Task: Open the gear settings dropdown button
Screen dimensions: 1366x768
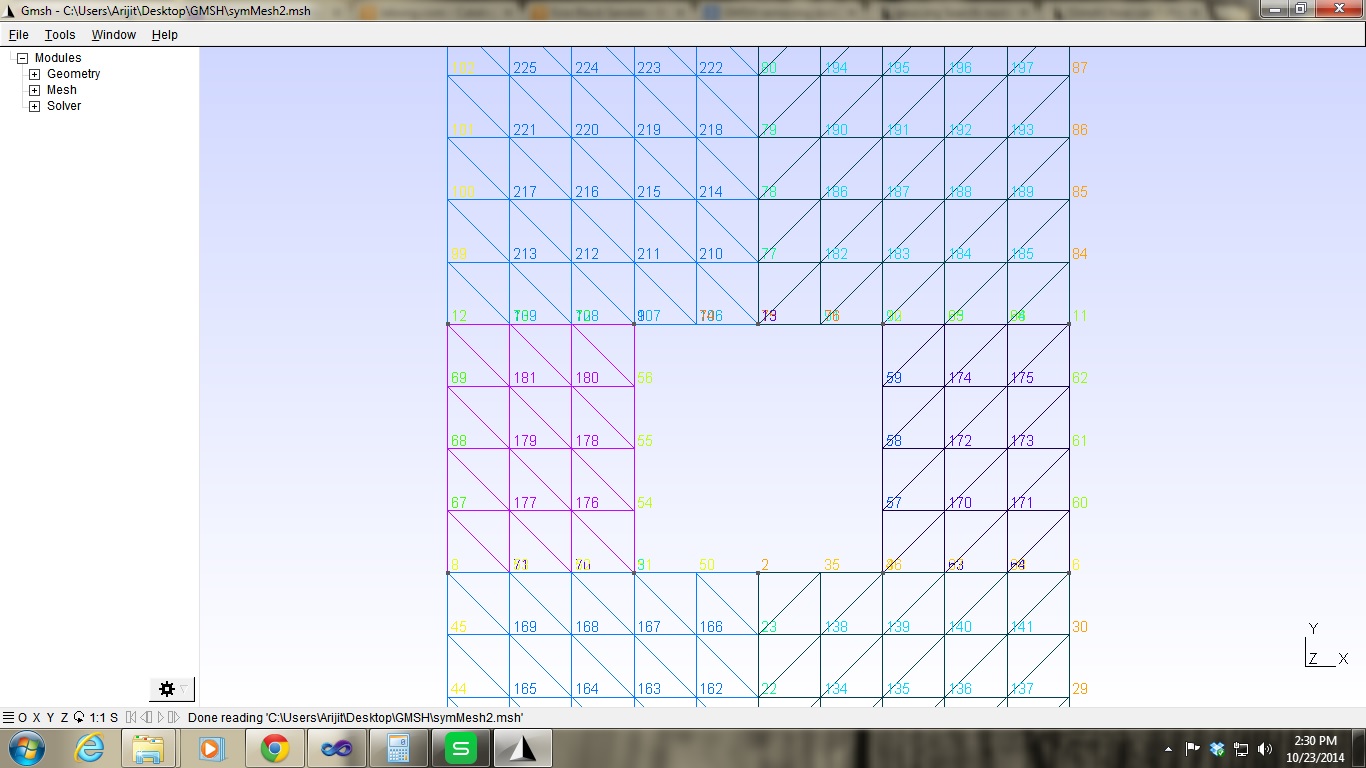Action: click(x=172, y=689)
